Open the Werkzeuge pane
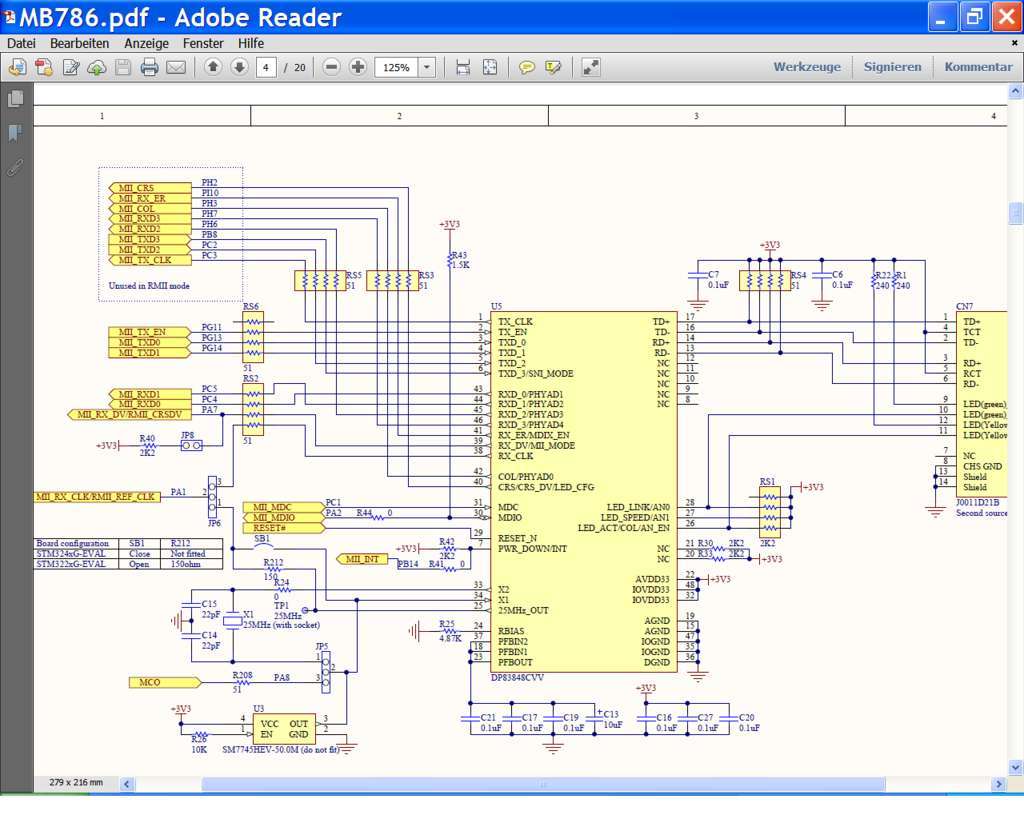Screen dimensions: 1024x819 [x=807, y=67]
